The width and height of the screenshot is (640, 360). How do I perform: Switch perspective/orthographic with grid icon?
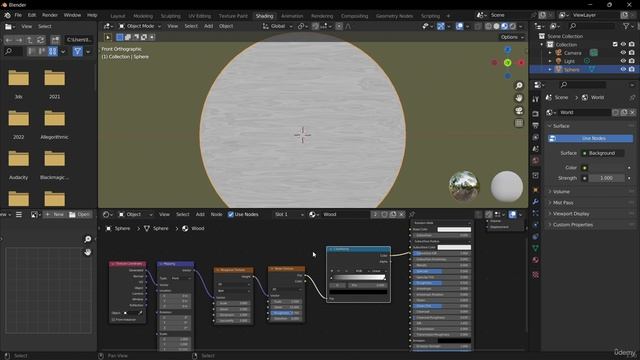[x=519, y=123]
